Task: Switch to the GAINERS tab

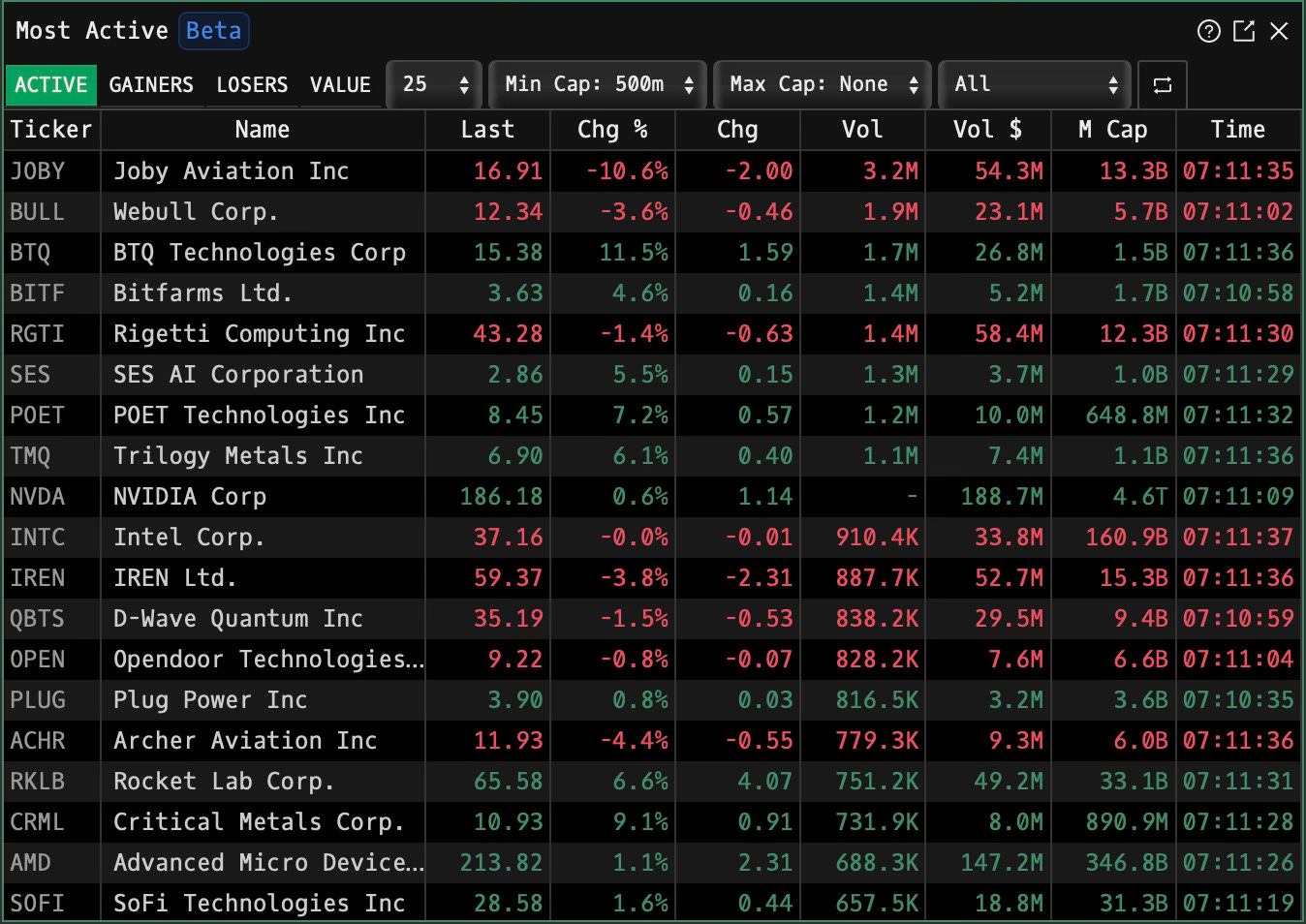Action: (x=151, y=85)
